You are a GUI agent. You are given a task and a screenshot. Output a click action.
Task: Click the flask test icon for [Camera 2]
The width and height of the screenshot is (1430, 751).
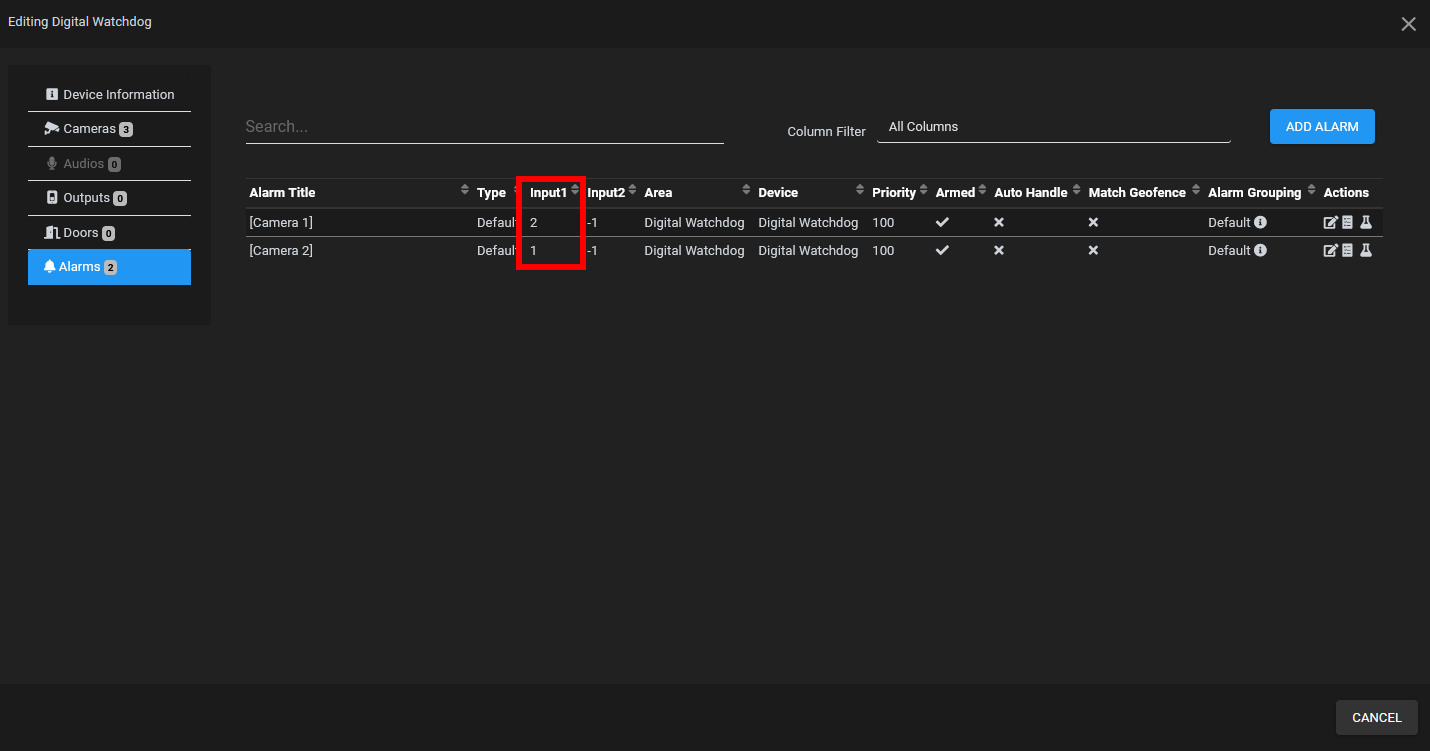(1366, 250)
